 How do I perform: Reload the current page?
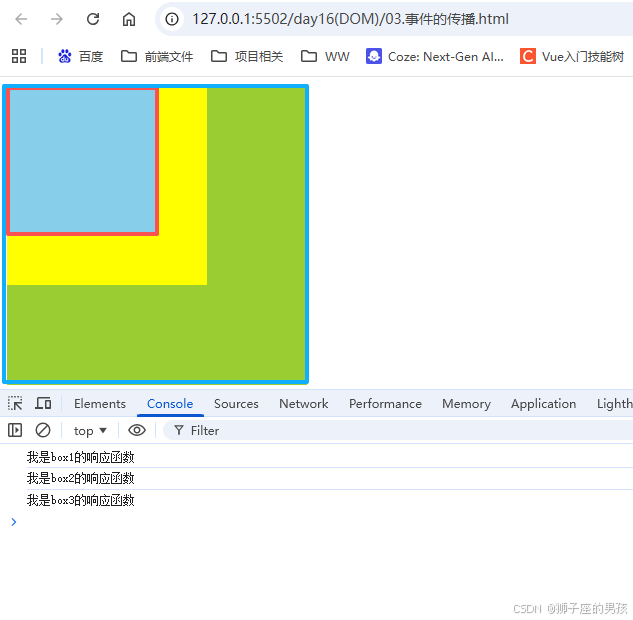[x=93, y=19]
